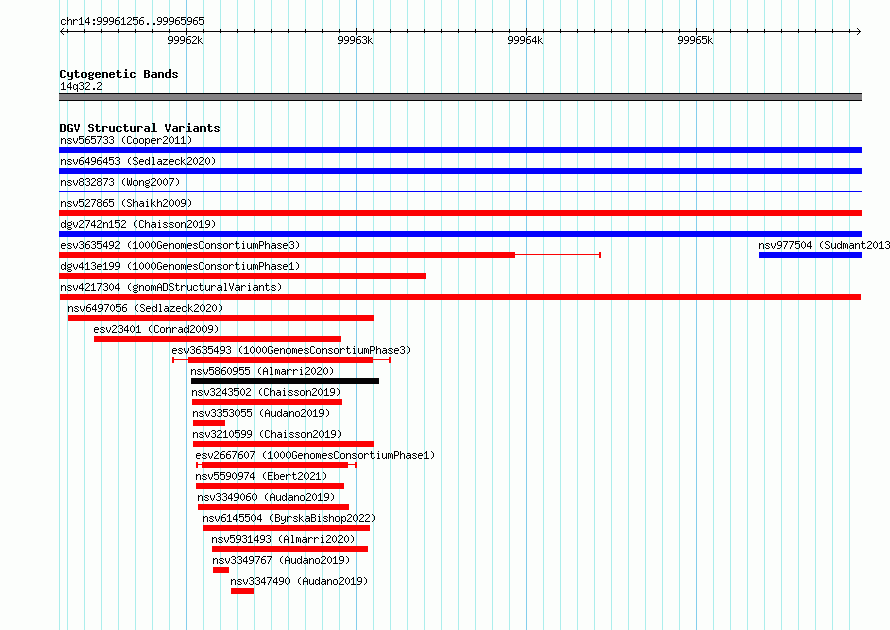
Task: Select the nsv6497056 (Sedlazeck2020) red bar
Action: 221,318
